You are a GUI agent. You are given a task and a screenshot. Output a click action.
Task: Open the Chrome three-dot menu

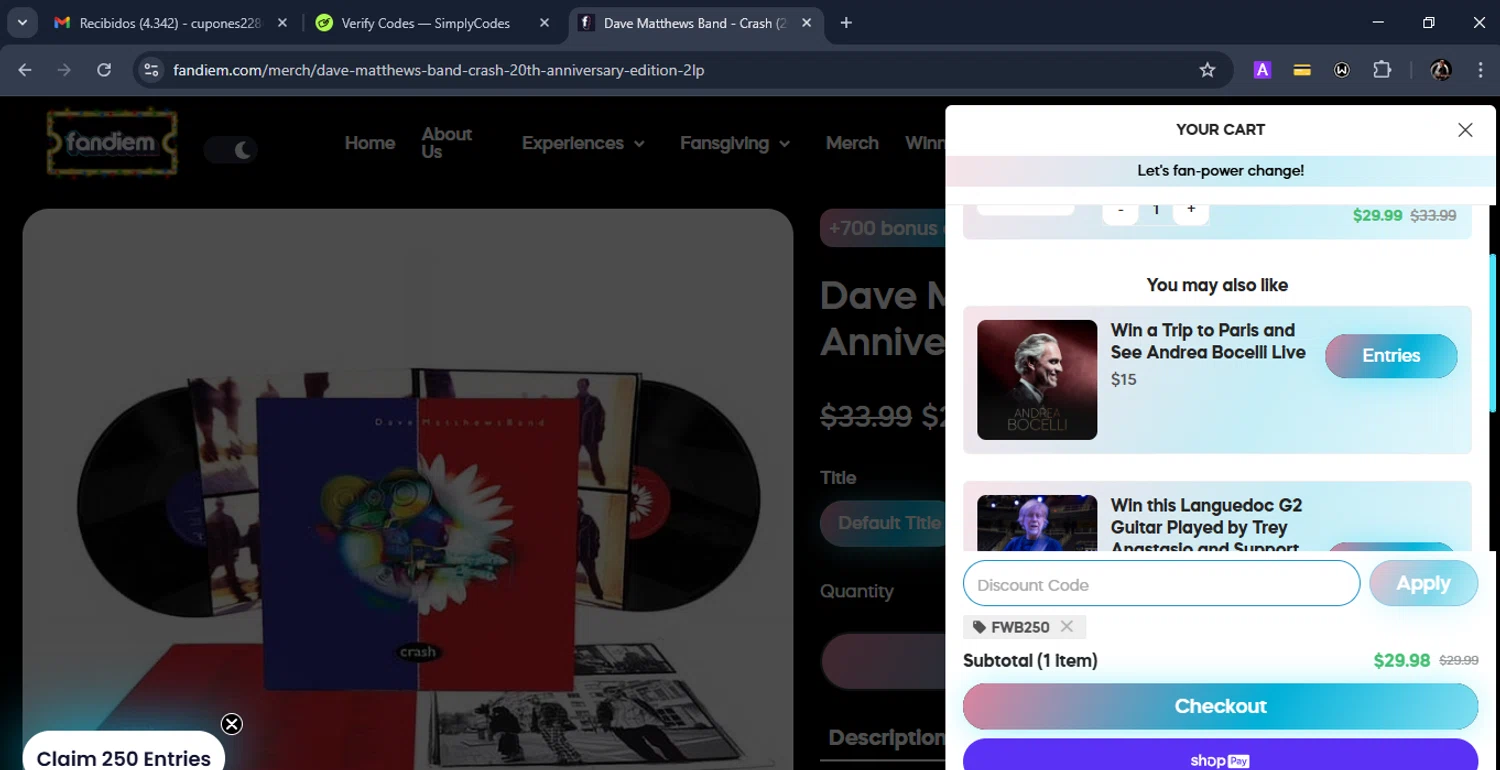tap(1480, 70)
